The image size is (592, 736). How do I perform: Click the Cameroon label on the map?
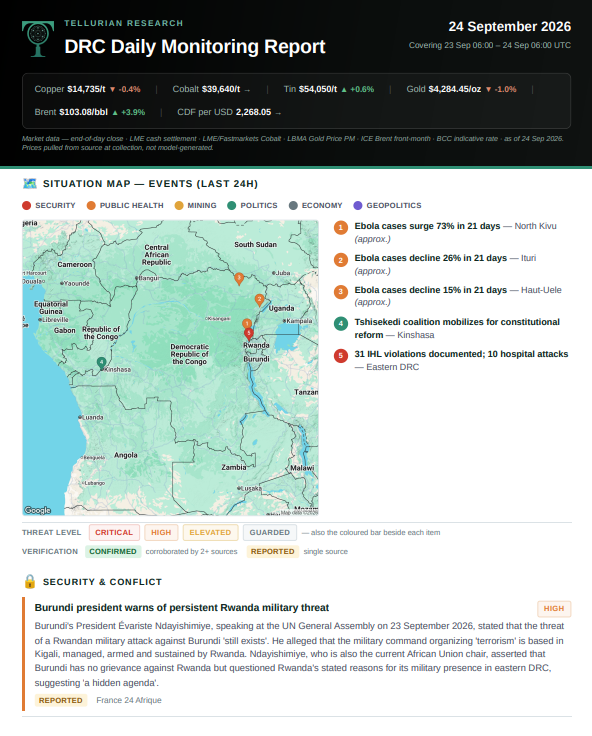coord(75,264)
